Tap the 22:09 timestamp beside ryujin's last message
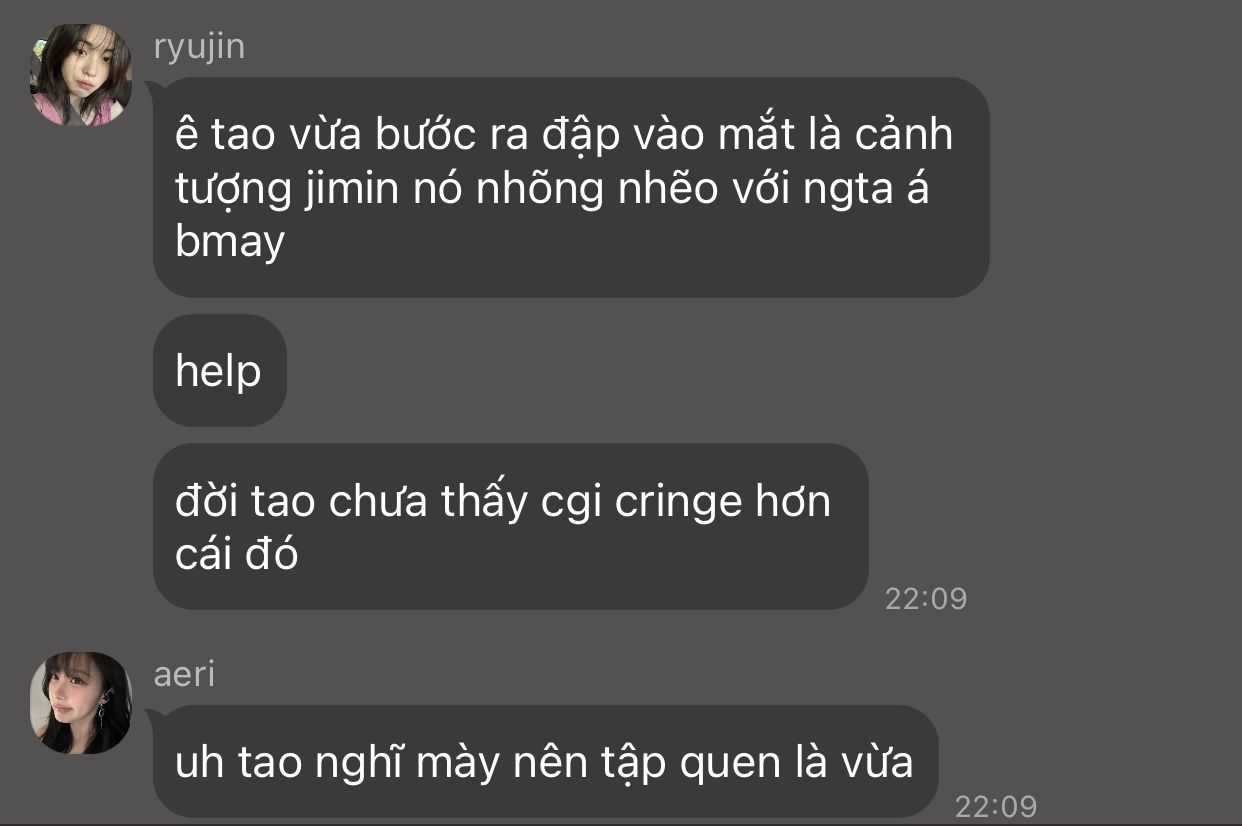The image size is (1242, 826). tap(926, 598)
